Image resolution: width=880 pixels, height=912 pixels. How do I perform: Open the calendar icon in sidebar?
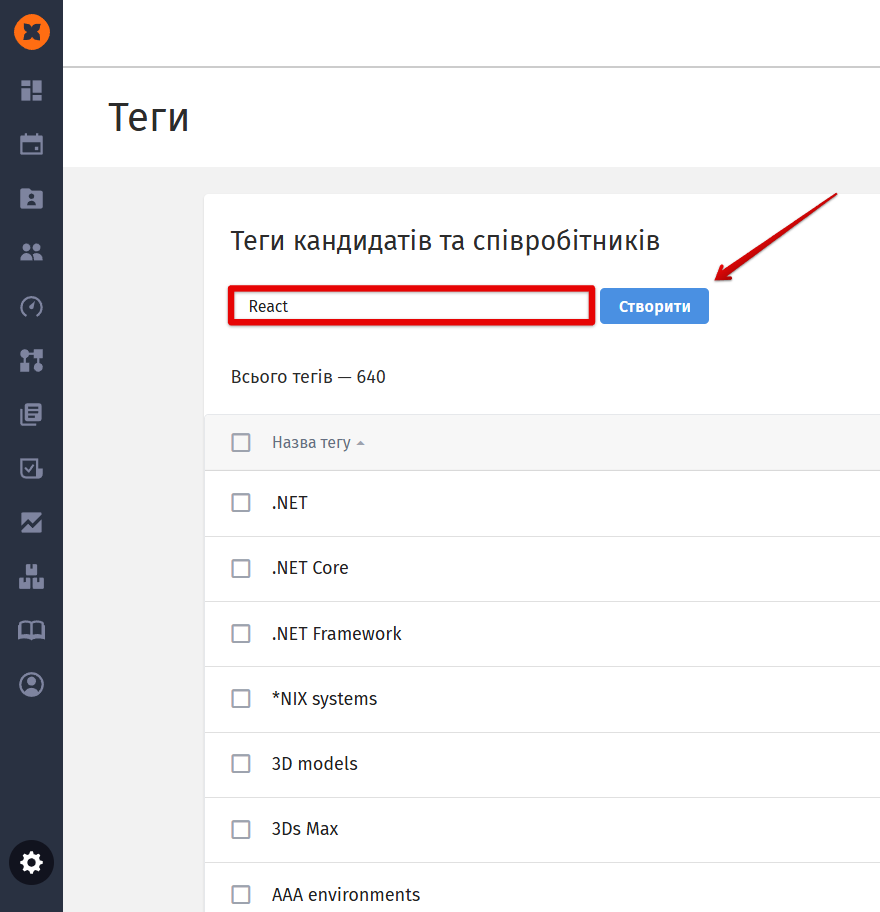coord(32,144)
